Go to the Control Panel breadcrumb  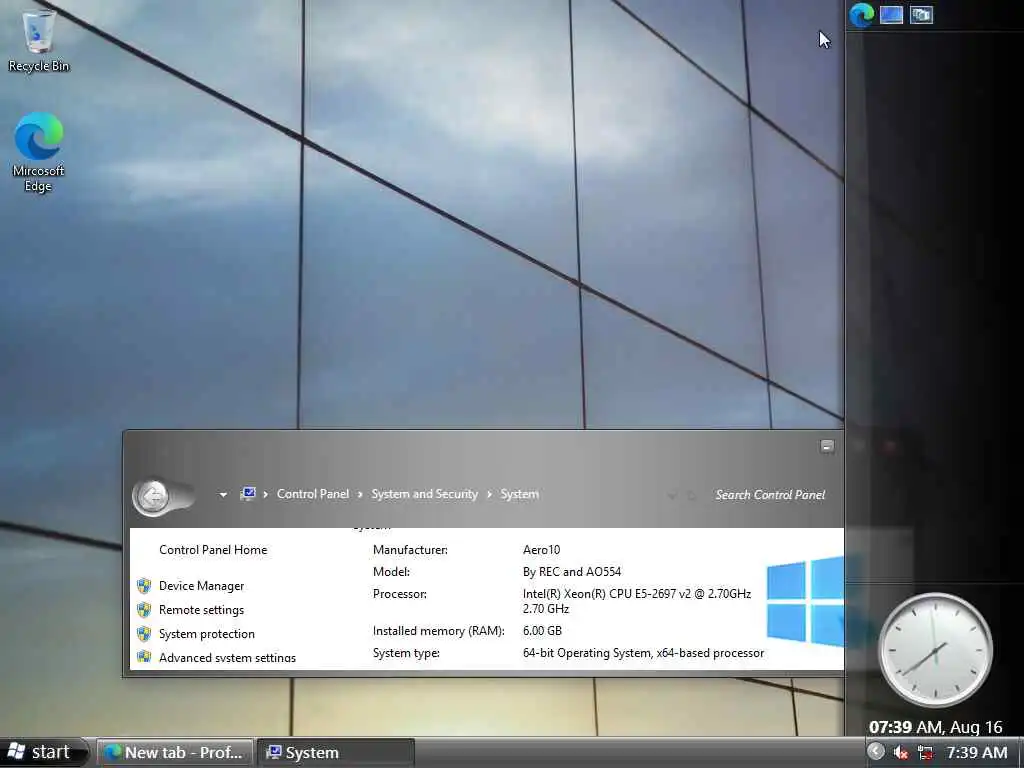point(313,494)
